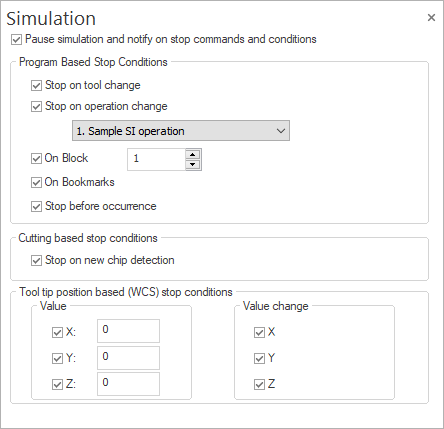Toggle Stop before occurrence checkbox
The image size is (444, 429).
coord(36,206)
